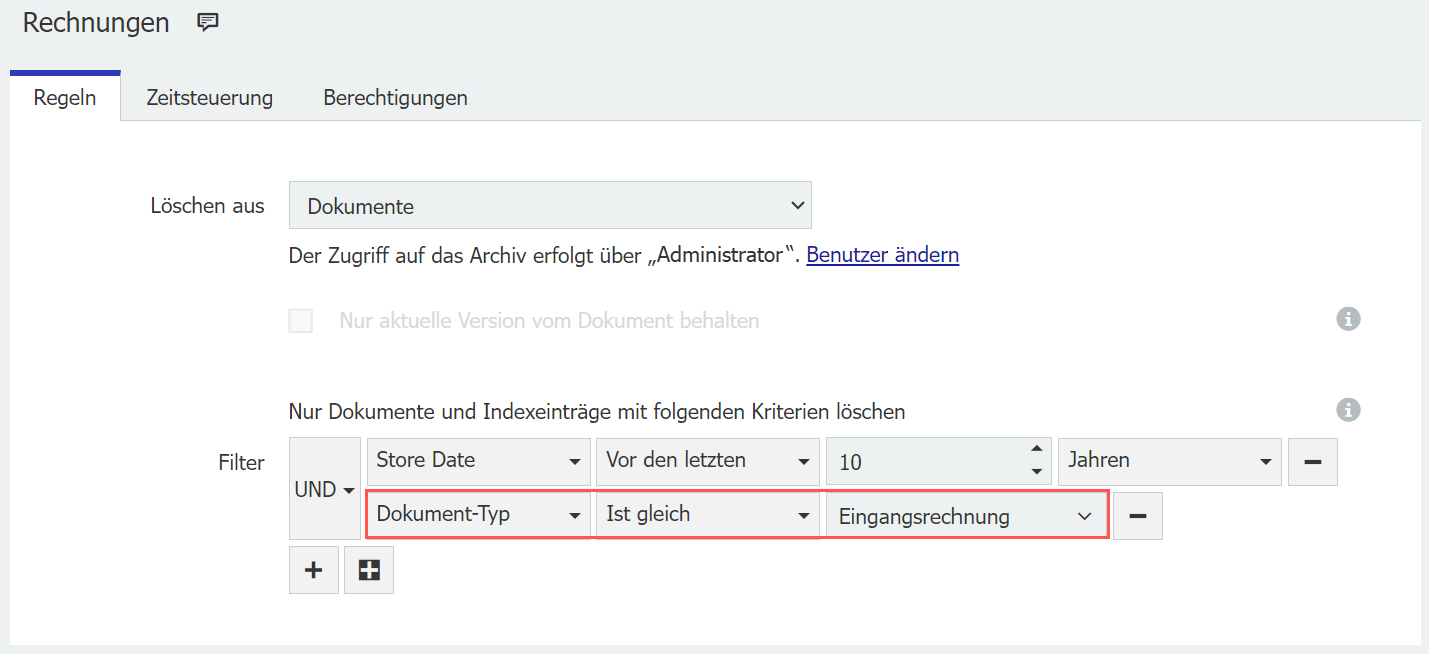Enable 'Nur aktuelle Version vom Dokument behalten'

(300, 320)
